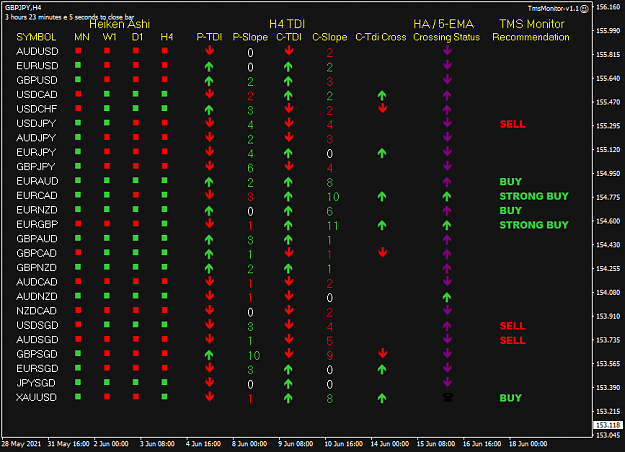The height and width of the screenshot is (452, 625).
Task: Click the Heiken Ashi group heading
Action: tap(120, 24)
